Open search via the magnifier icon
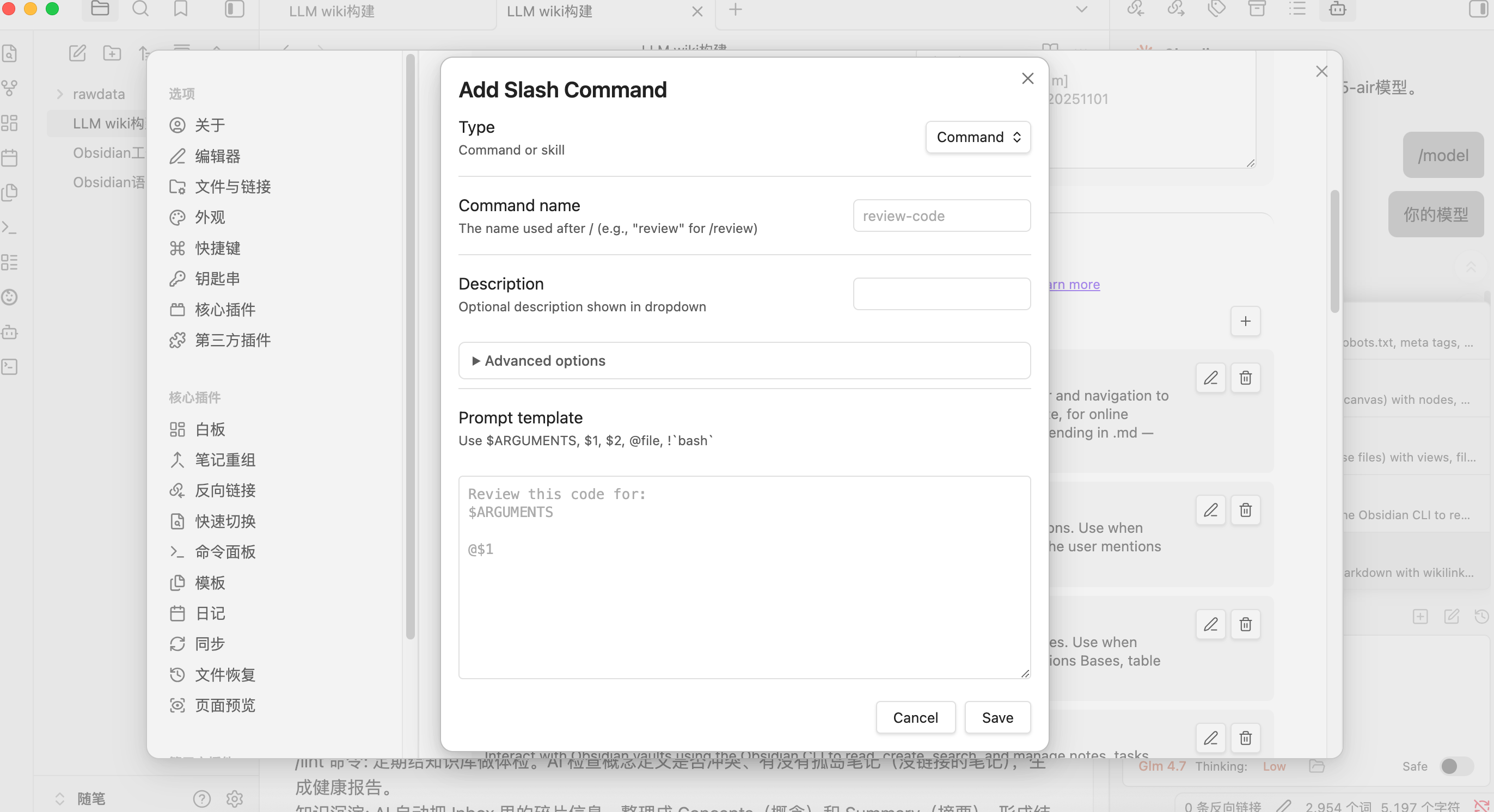The image size is (1494, 812). 140,9
